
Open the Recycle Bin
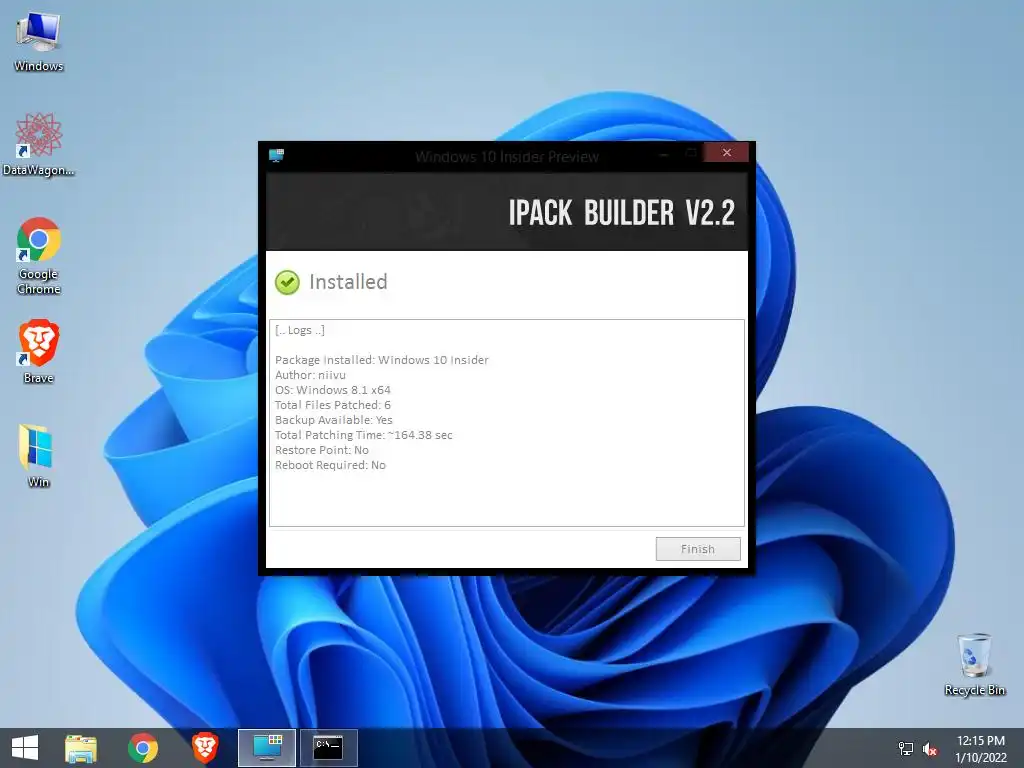pos(974,665)
